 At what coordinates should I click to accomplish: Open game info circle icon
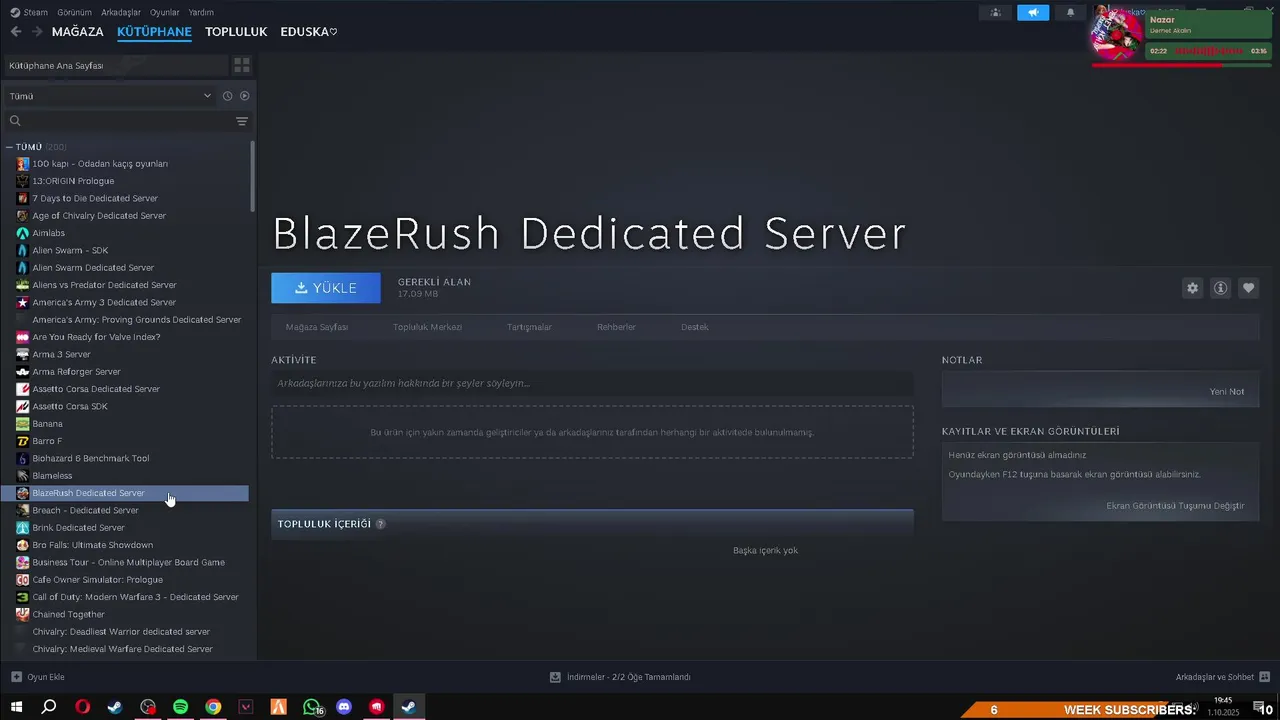[1220, 288]
